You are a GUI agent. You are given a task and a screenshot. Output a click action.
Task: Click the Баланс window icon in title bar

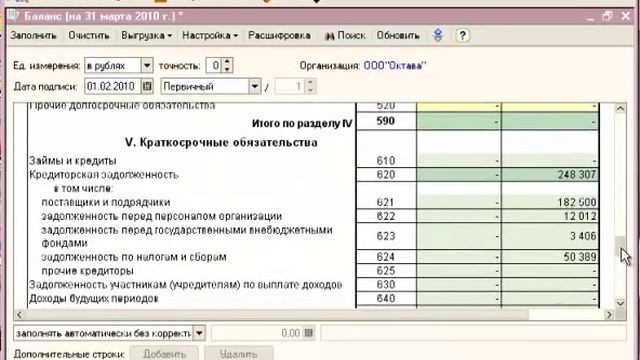click(x=13, y=16)
